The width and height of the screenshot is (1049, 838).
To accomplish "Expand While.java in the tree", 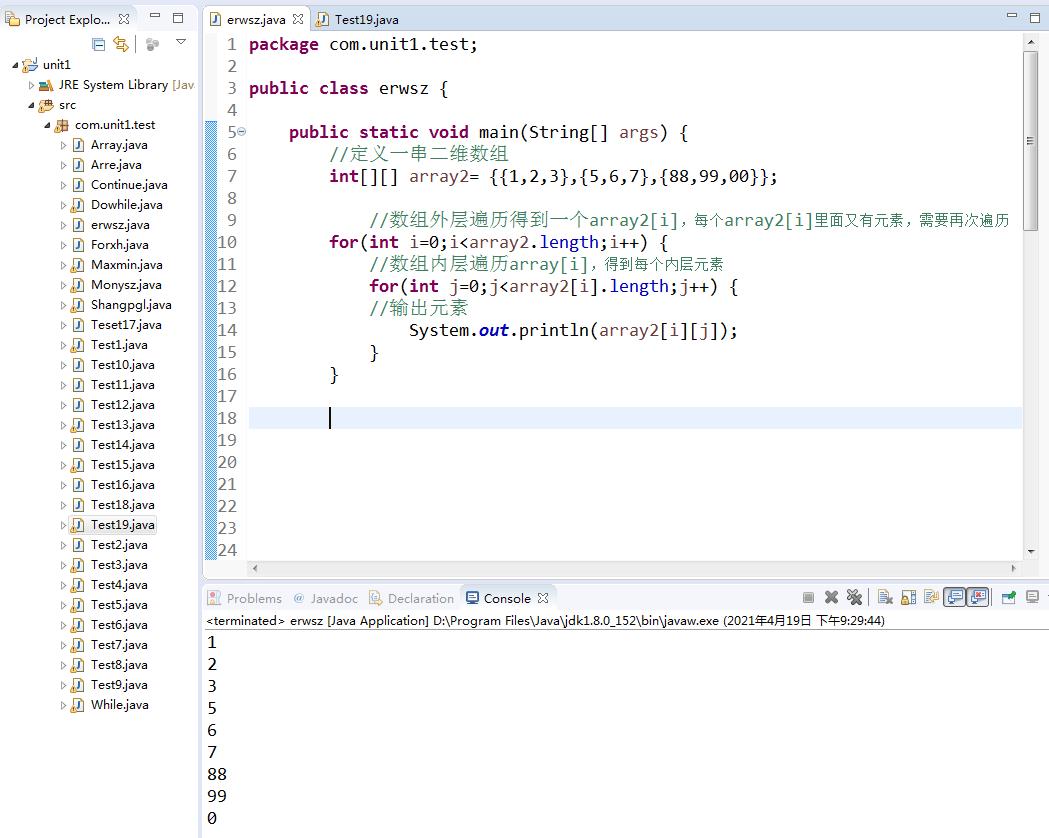I will tap(63, 705).
